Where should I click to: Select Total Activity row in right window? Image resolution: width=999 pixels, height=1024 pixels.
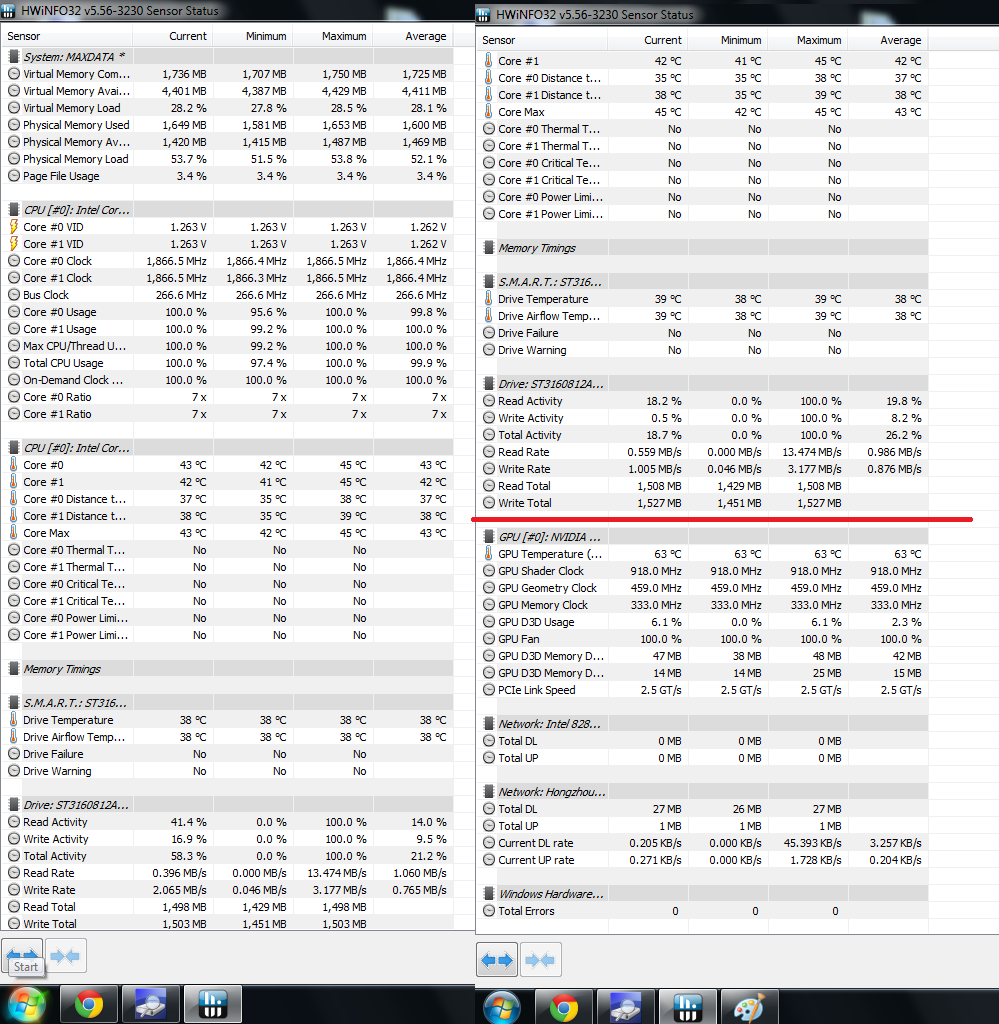tap(703, 434)
